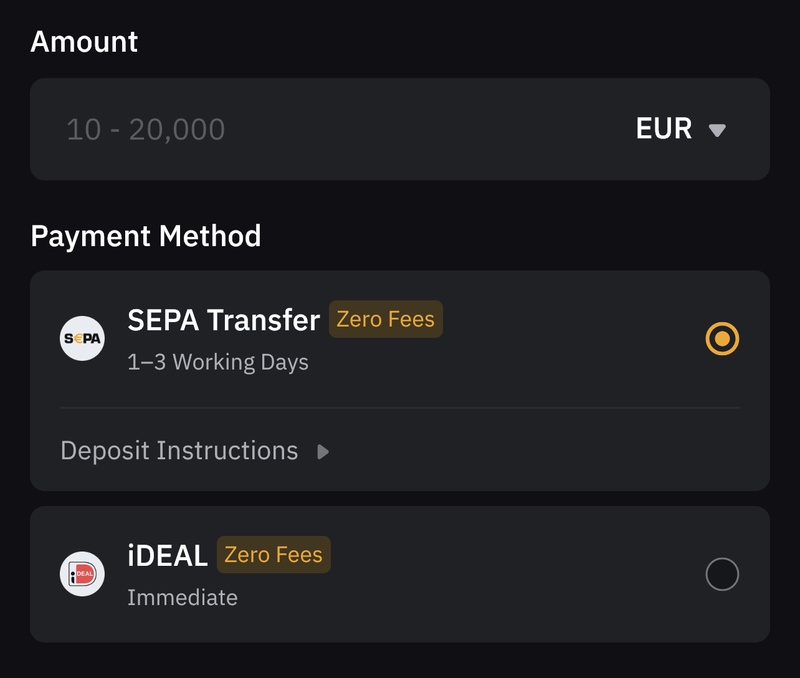Click the iDEAL logo icon

pyautogui.click(x=82, y=574)
